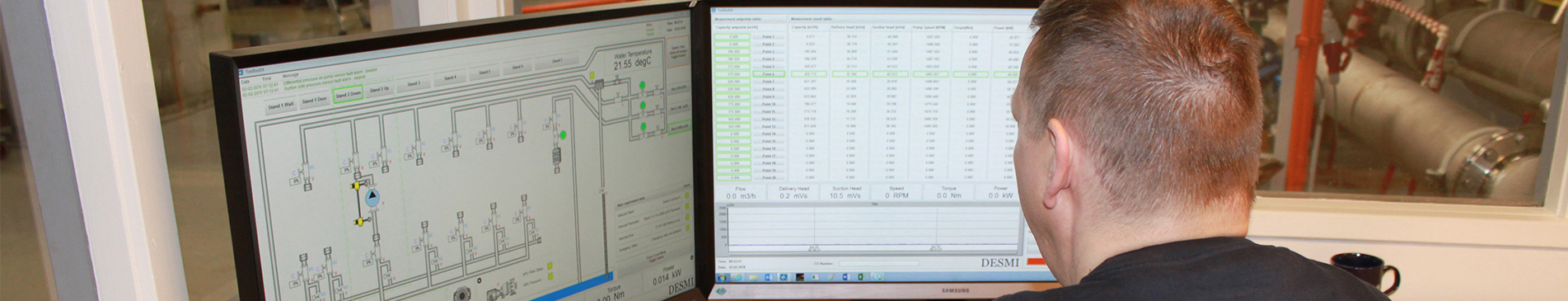The height and width of the screenshot is (301, 1568).
Task: Switch to the Stand 2 Up tab
Action: pos(379,89)
